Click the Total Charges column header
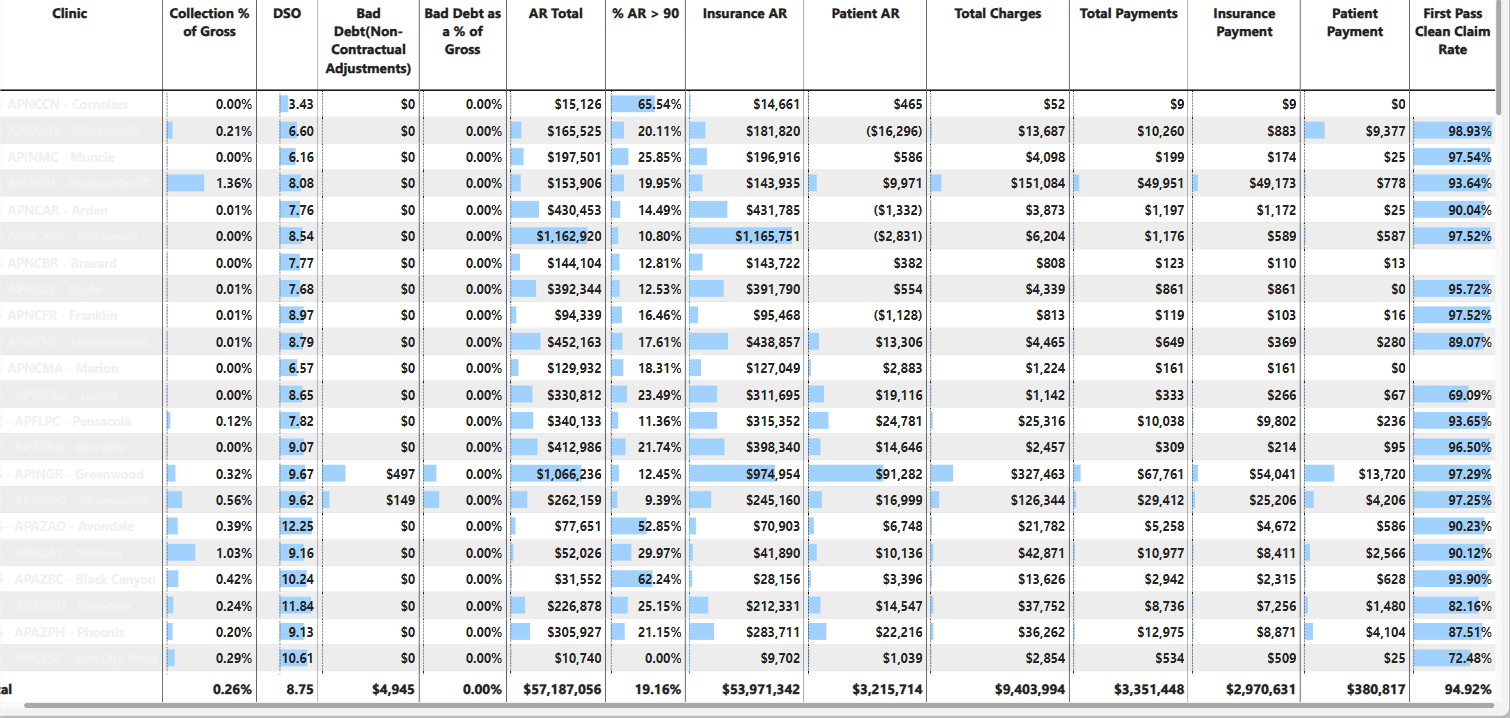Viewport: 1510px width, 718px height. point(997,14)
